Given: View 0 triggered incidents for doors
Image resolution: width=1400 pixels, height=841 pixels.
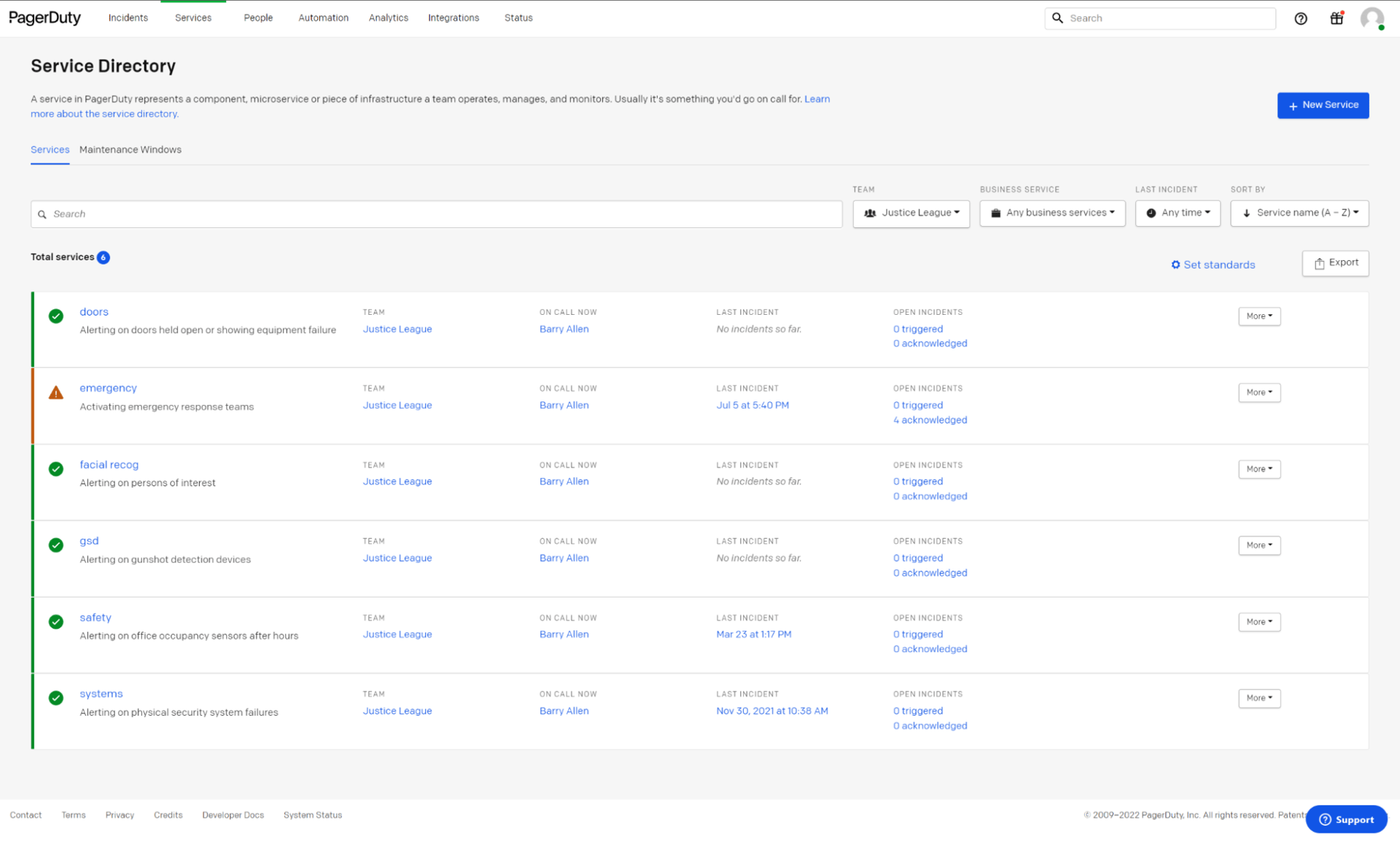Looking at the screenshot, I should click(918, 329).
